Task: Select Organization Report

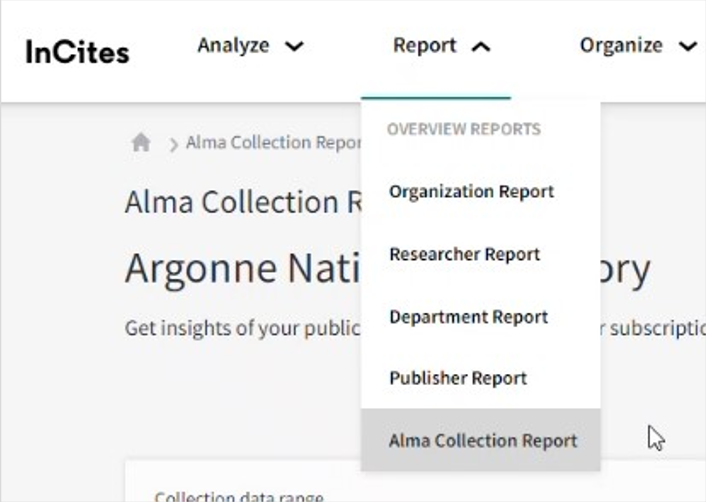Action: pyautogui.click(x=480, y=192)
